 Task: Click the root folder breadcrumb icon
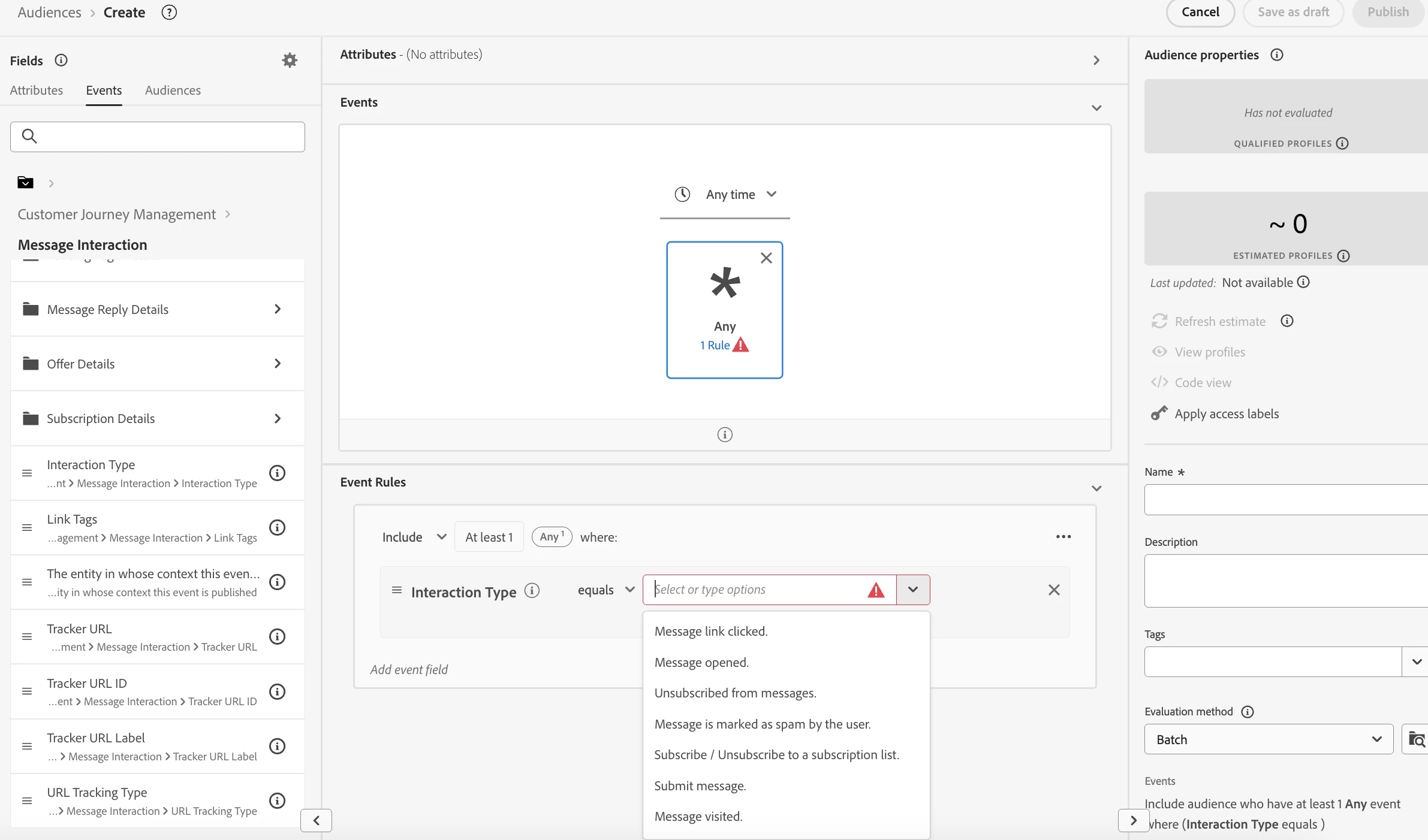(25, 183)
